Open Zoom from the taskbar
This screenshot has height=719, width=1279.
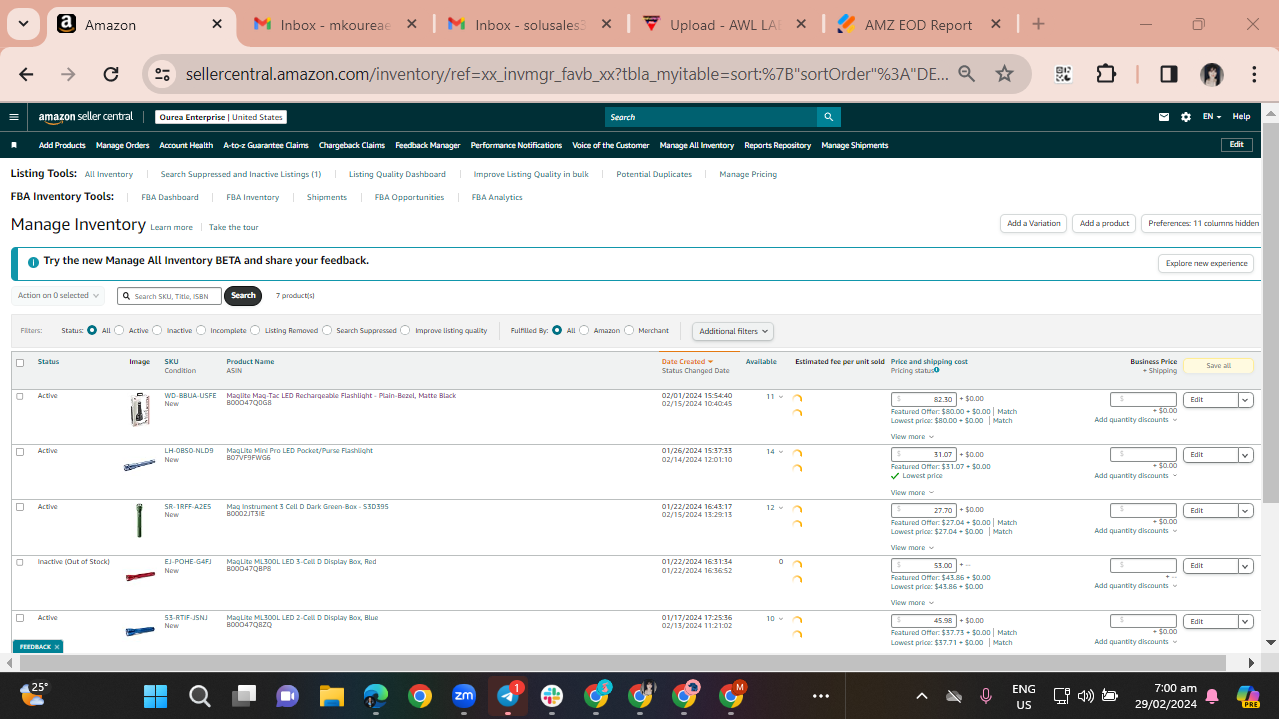click(464, 695)
